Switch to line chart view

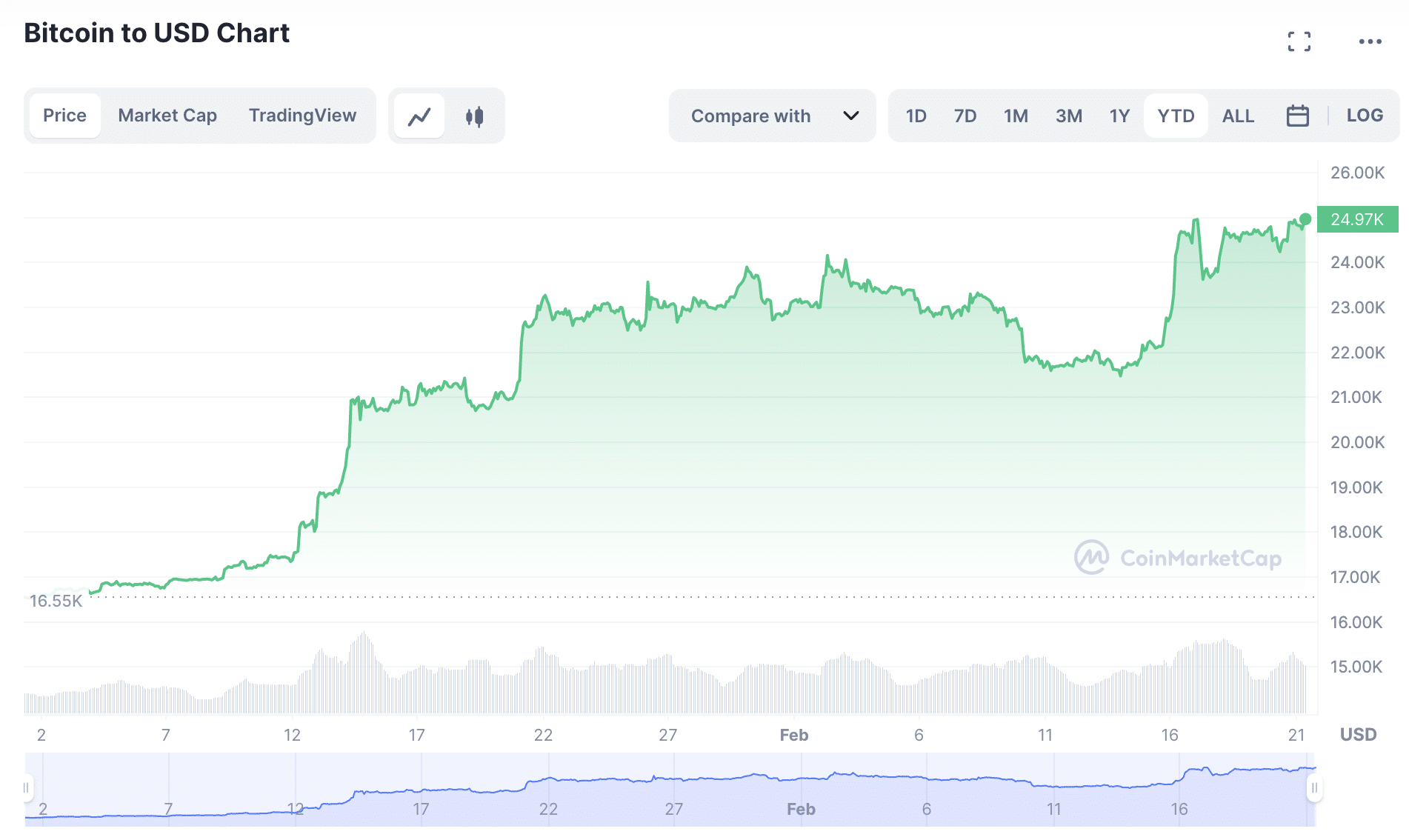(419, 116)
